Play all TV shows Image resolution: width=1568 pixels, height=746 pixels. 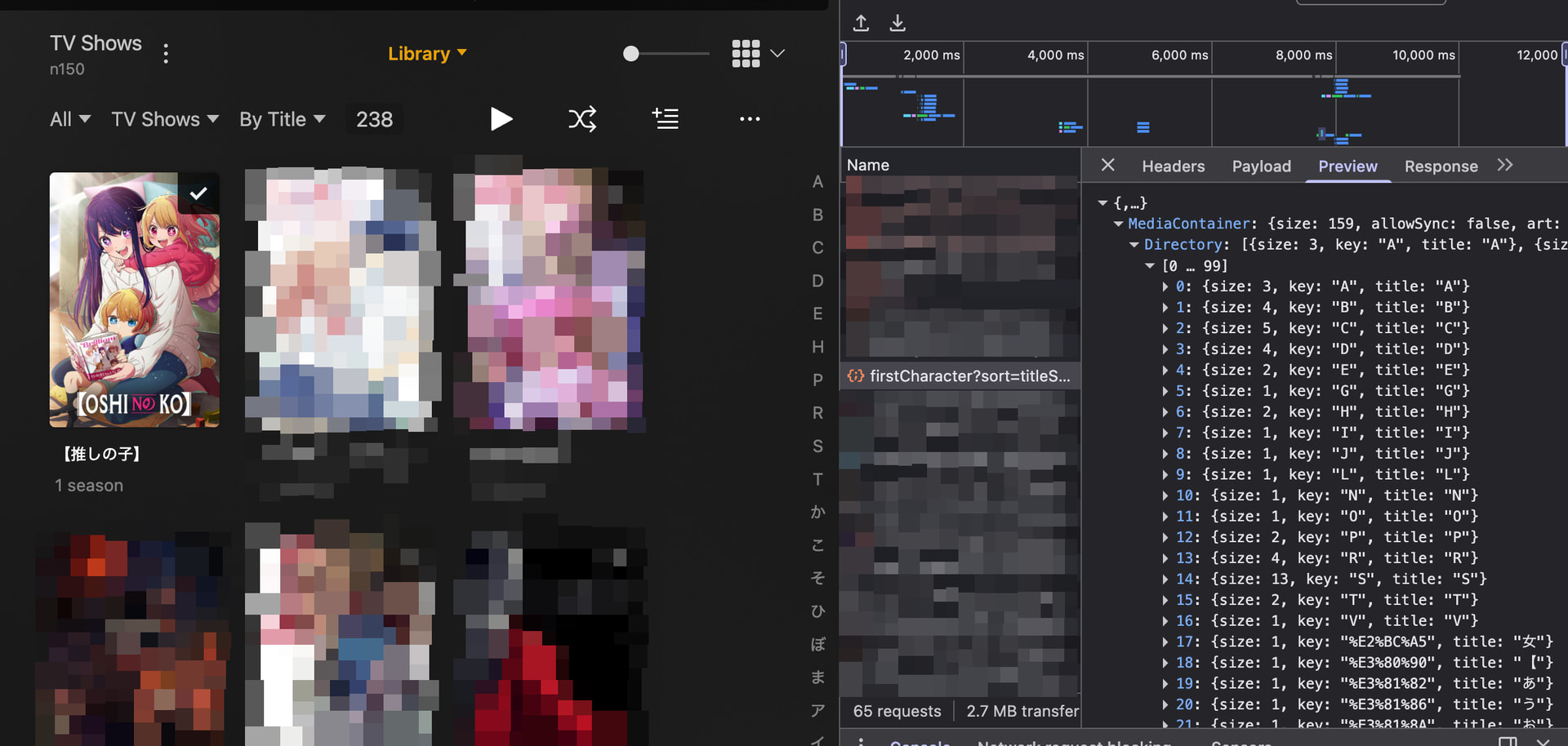501,119
